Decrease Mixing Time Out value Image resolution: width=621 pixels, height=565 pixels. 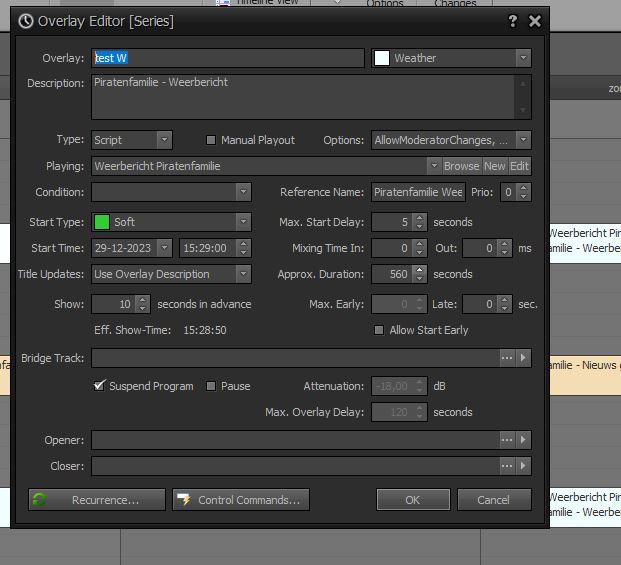click(x=504, y=252)
